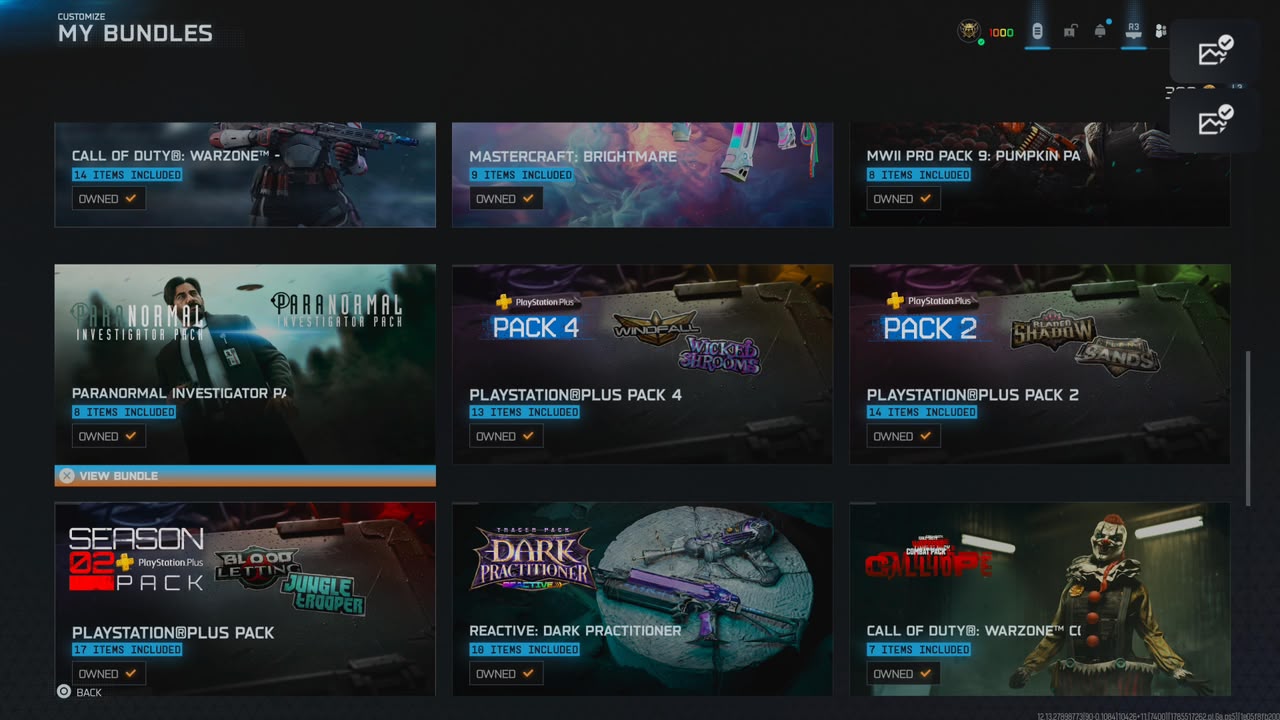The image size is (1280, 720).
Task: Click the Owned badge on the 7-item Warzone pack
Action: 904,674
